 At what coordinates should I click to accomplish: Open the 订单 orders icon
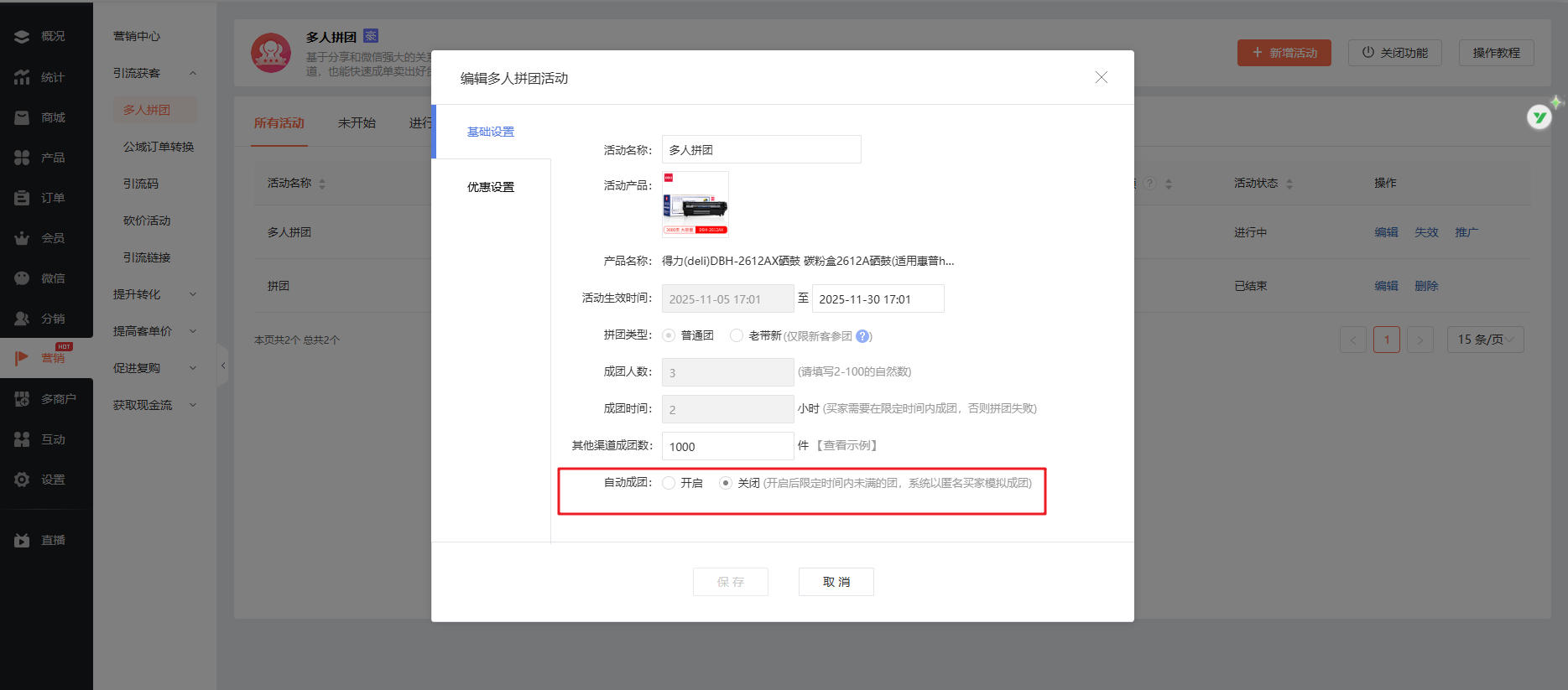click(x=22, y=198)
